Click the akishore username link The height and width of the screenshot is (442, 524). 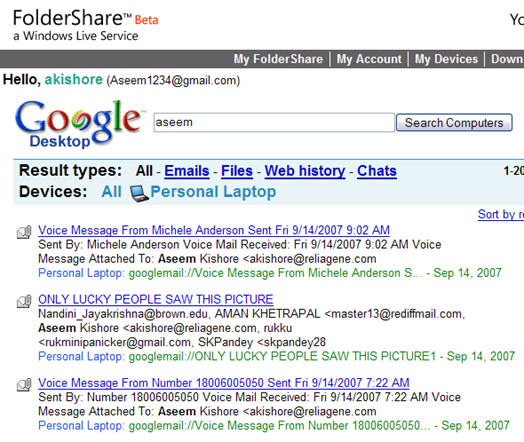74,80
